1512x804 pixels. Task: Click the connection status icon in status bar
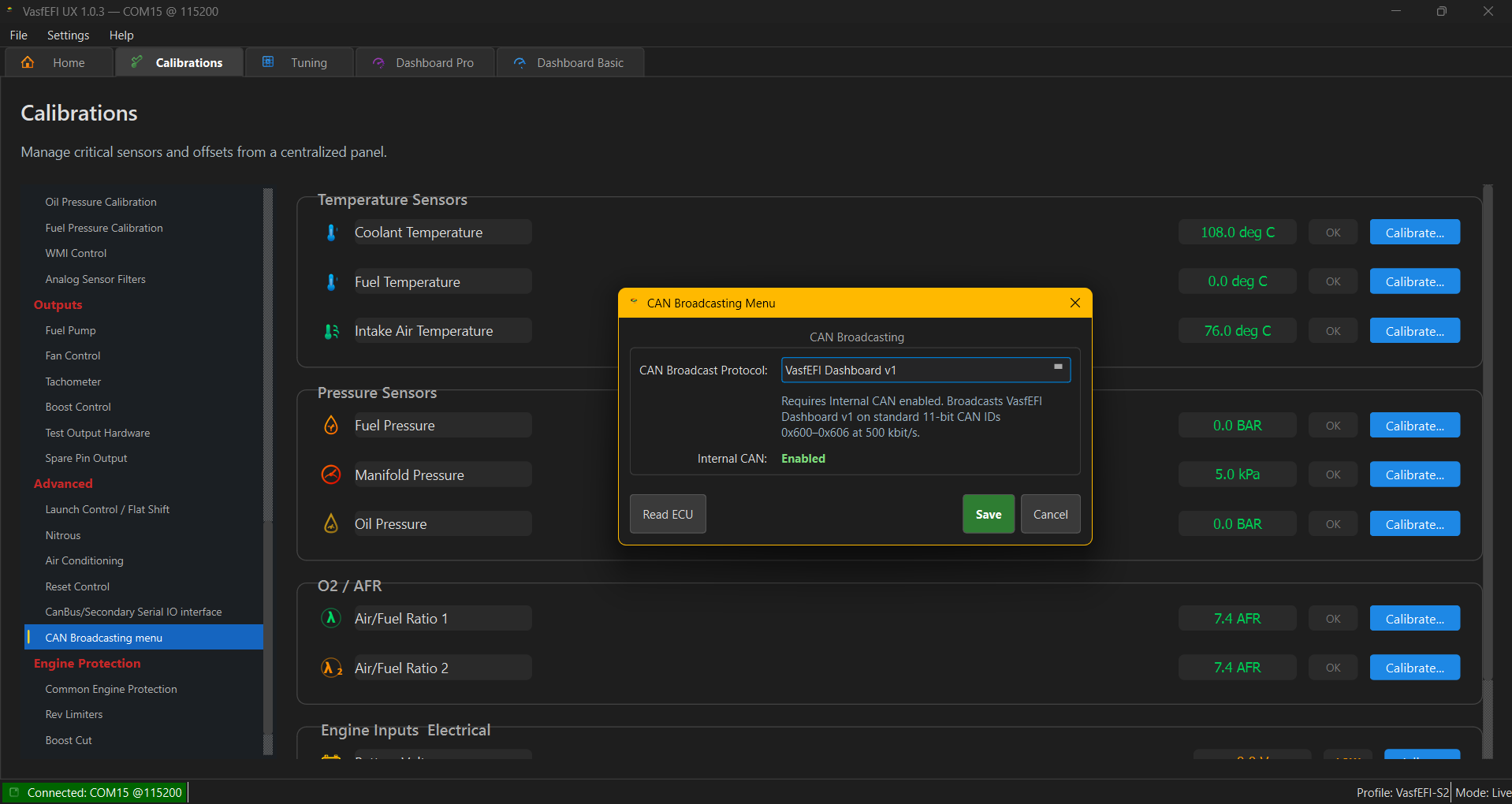tap(14, 792)
